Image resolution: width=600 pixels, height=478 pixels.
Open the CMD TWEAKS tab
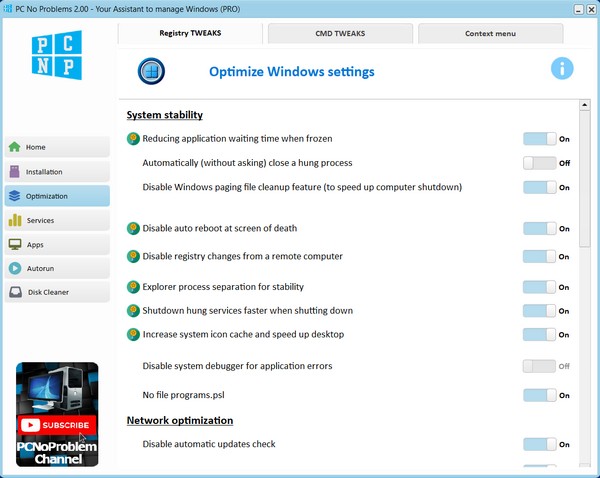340,33
